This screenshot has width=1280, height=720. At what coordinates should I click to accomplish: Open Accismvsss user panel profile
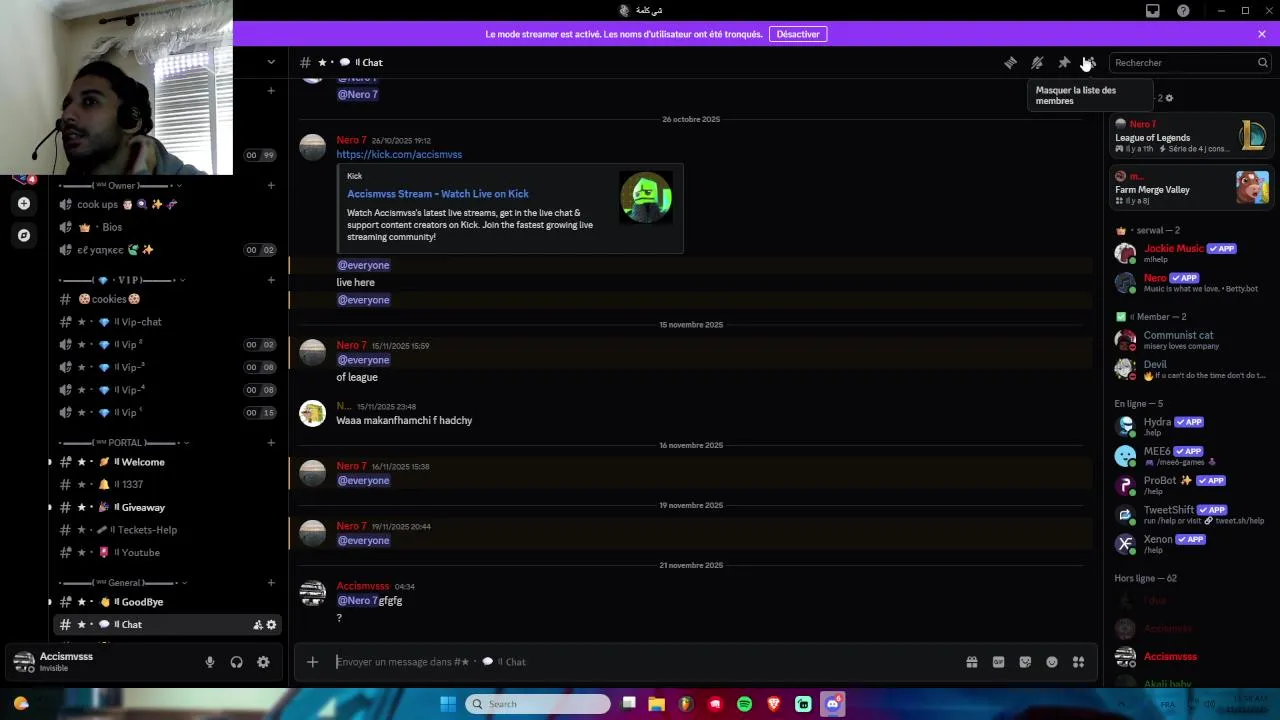pyautogui.click(x=66, y=661)
